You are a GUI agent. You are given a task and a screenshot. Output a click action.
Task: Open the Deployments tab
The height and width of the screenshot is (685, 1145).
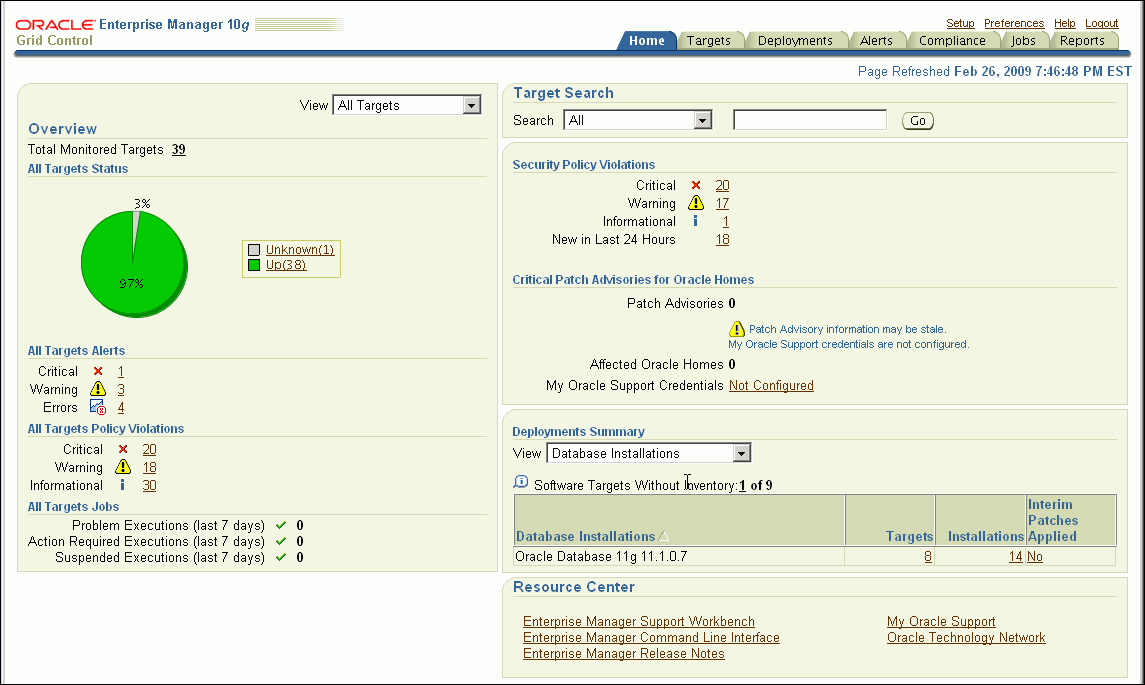[794, 40]
